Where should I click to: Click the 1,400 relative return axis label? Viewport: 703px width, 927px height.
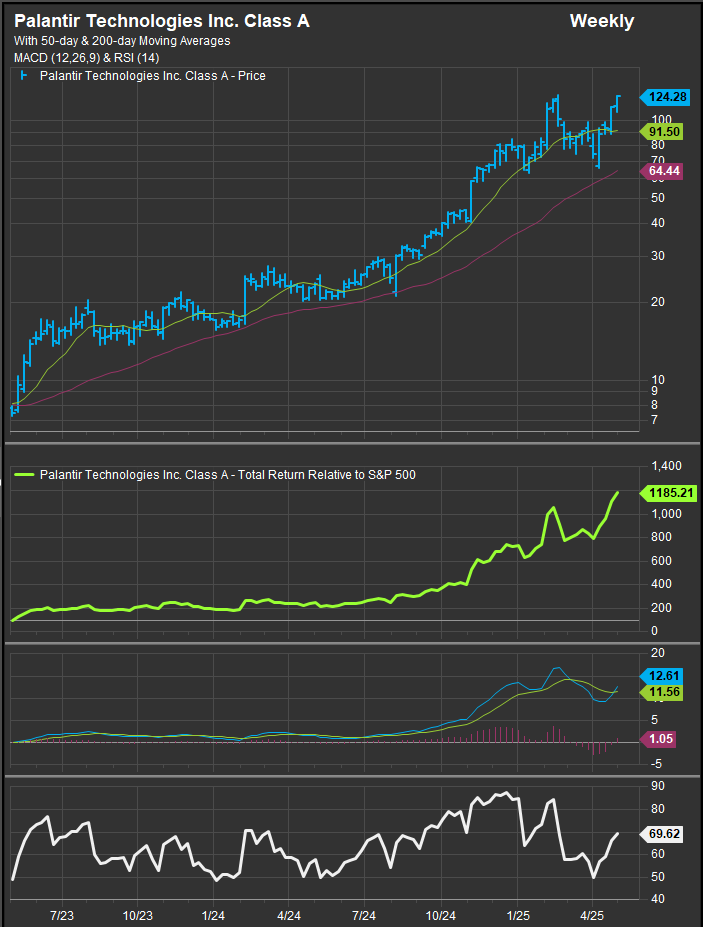666,466
